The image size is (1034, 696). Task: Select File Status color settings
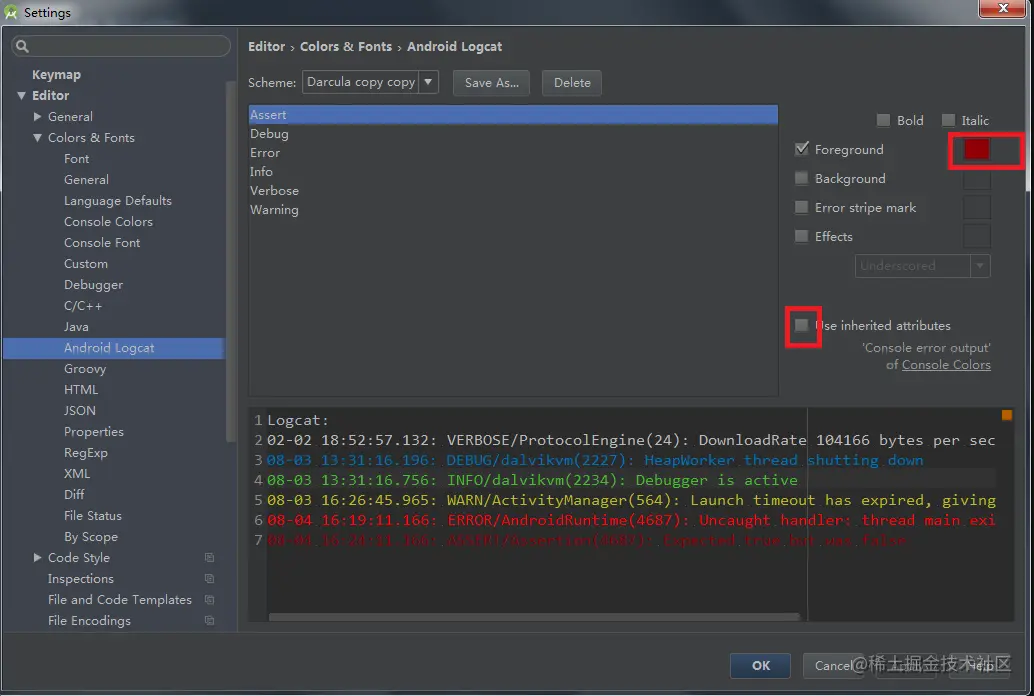pos(92,516)
